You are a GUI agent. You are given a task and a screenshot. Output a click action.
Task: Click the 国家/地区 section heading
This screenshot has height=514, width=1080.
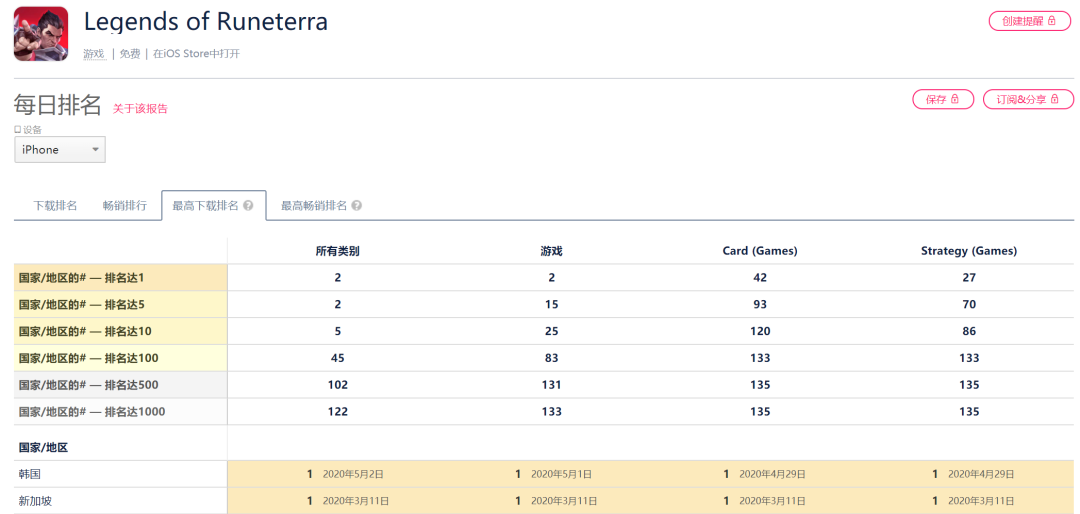(43, 448)
